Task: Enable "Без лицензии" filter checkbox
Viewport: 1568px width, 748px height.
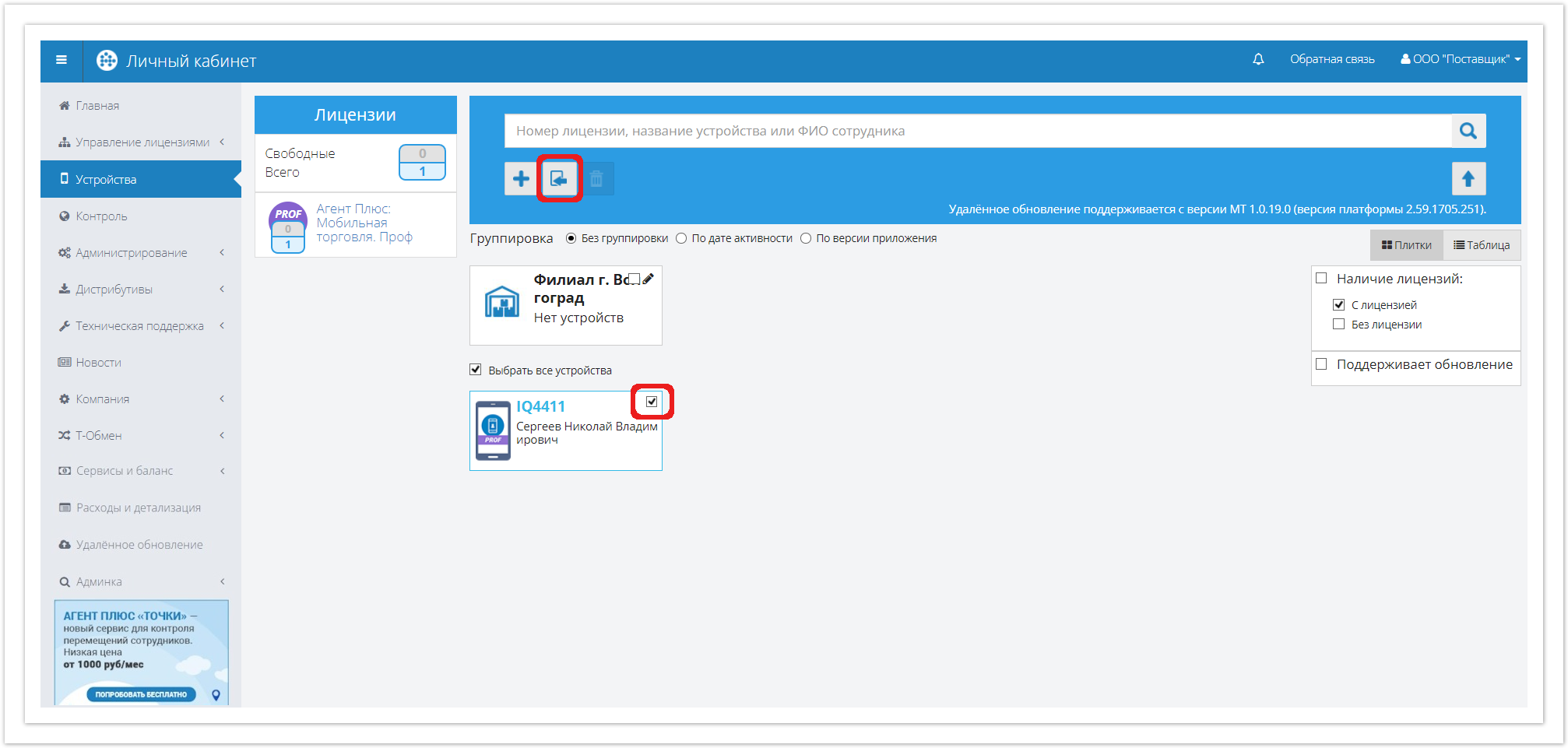Action: coord(1339,325)
